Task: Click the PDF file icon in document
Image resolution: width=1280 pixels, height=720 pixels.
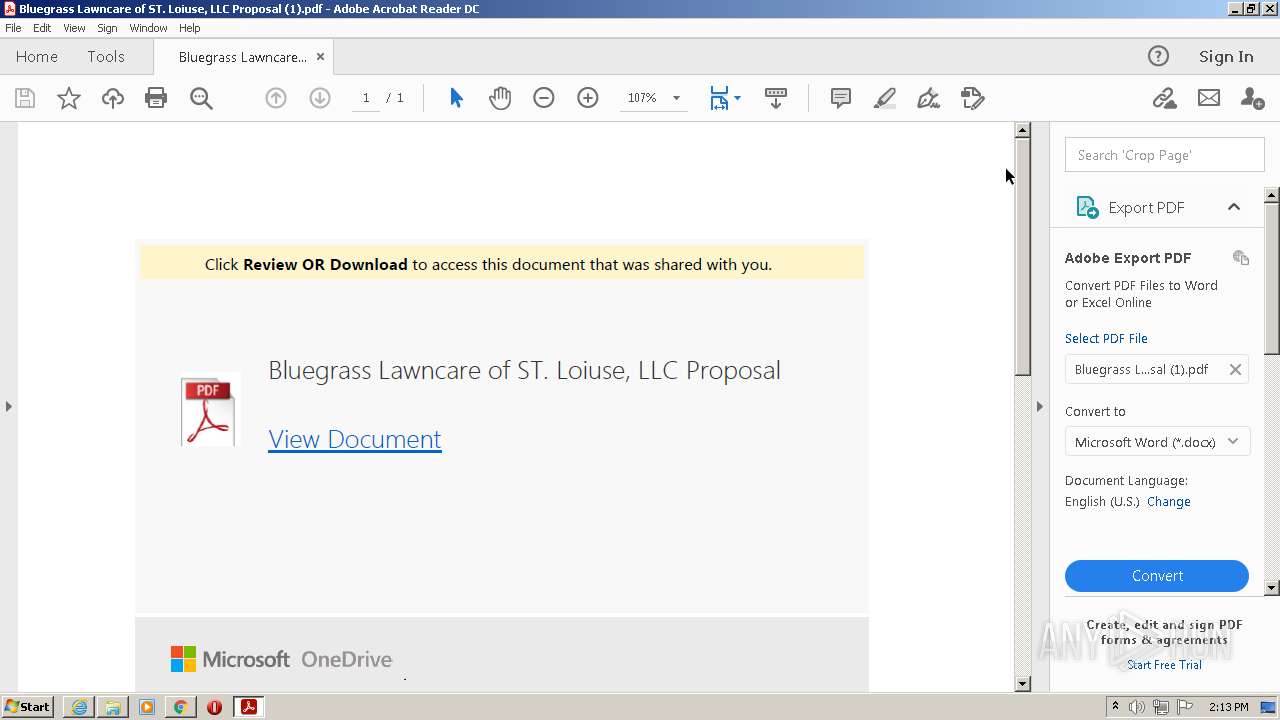Action: [x=209, y=410]
